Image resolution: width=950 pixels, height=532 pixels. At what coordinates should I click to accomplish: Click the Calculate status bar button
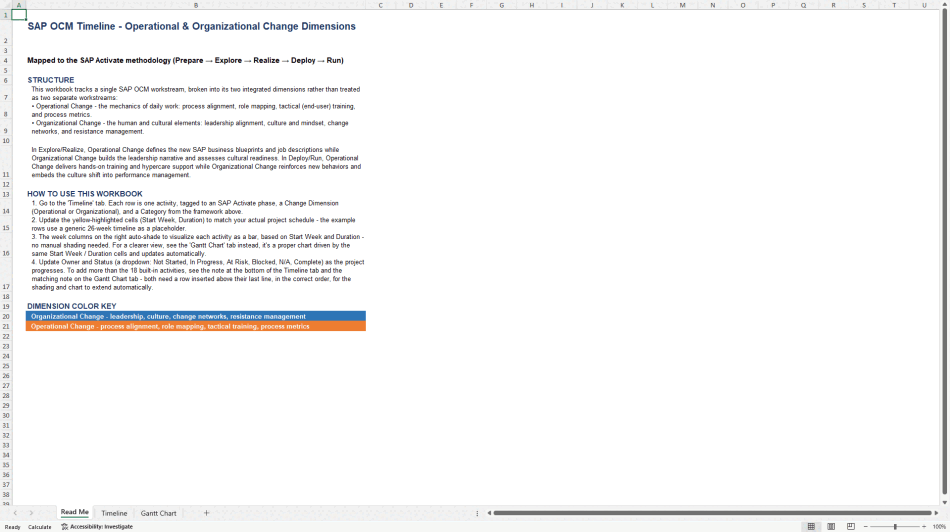[40, 527]
